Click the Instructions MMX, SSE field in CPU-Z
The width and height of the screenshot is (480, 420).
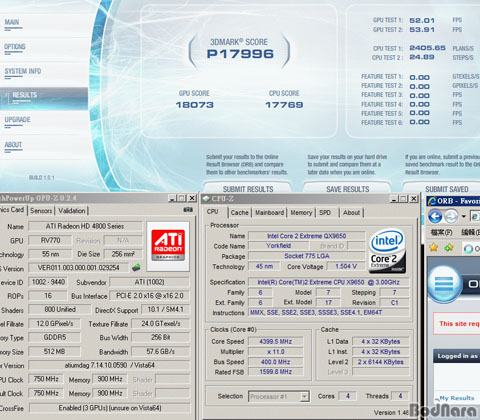tap(329, 313)
